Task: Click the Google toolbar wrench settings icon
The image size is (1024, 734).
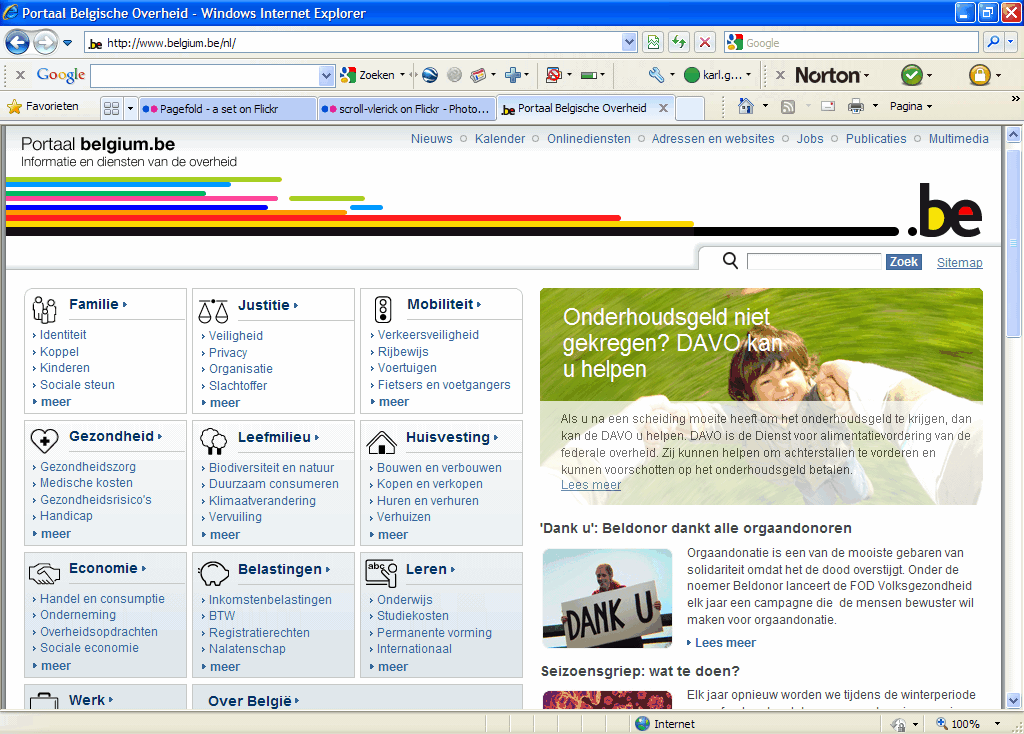Action: click(x=656, y=75)
